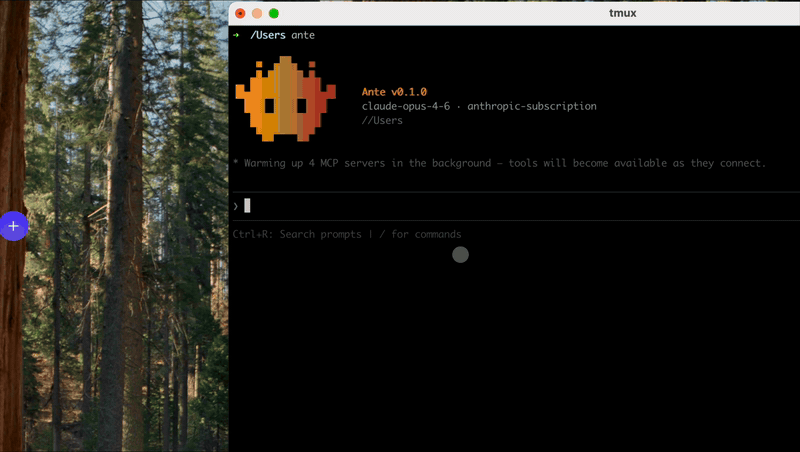Close the tmux window with red button
The image size is (800, 452).
(240, 13)
